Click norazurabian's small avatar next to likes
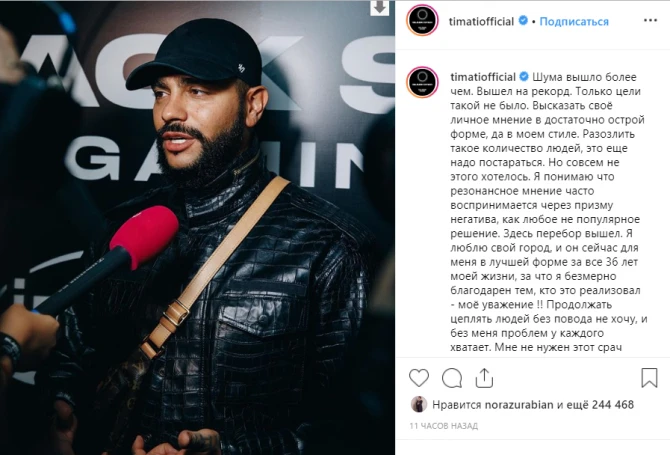The height and width of the screenshot is (455, 670). tap(419, 404)
